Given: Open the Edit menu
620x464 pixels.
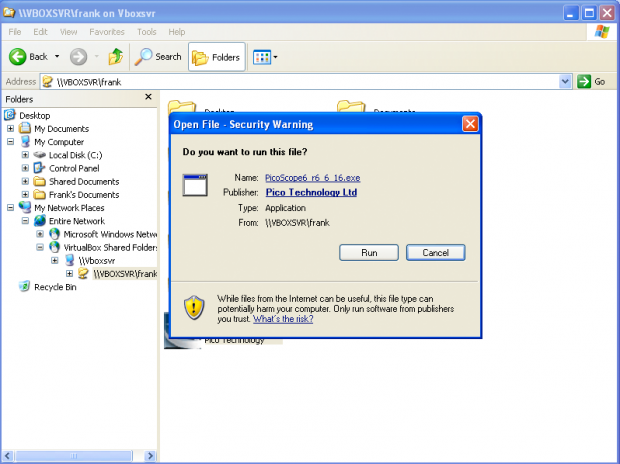Looking at the screenshot, I should (40, 32).
